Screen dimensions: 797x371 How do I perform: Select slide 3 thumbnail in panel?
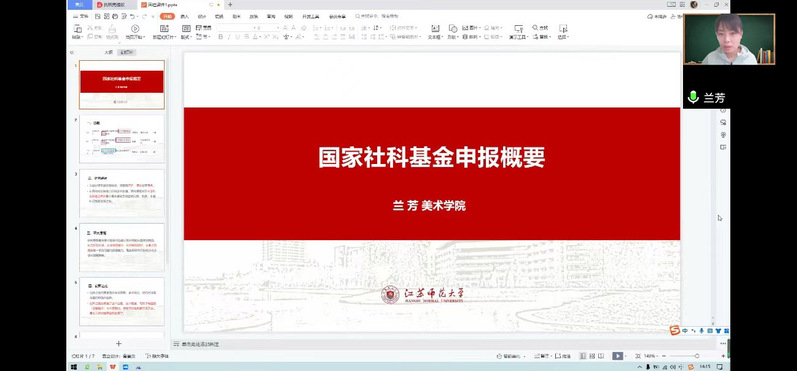[122, 194]
